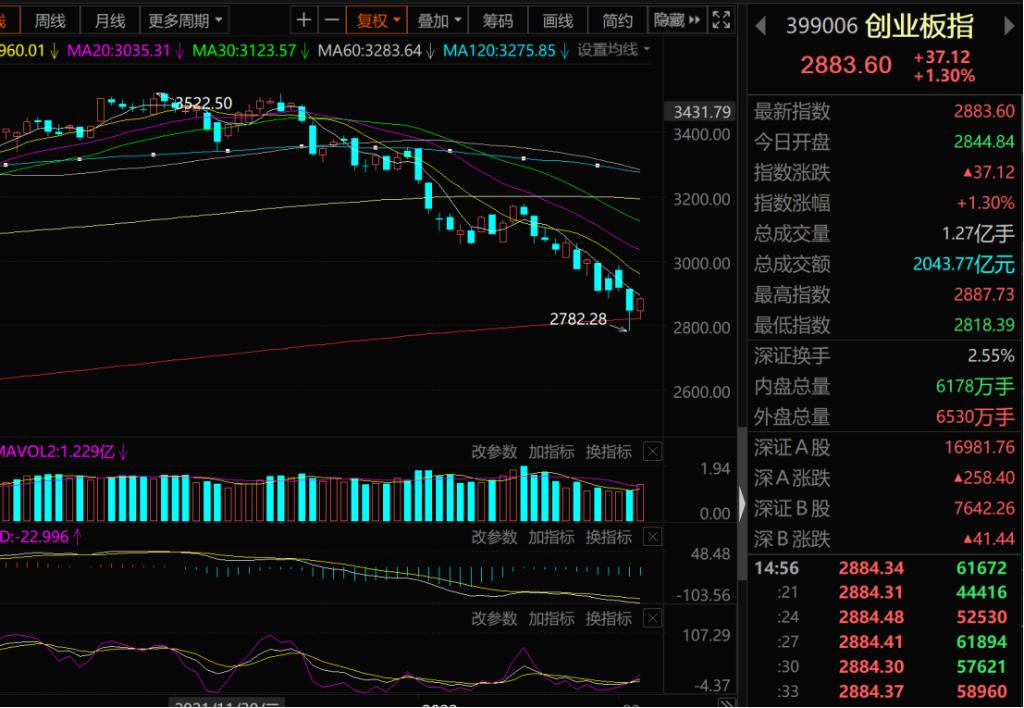Open the 复权 dropdown
Viewport: 1024px width, 708px height.
point(377,20)
